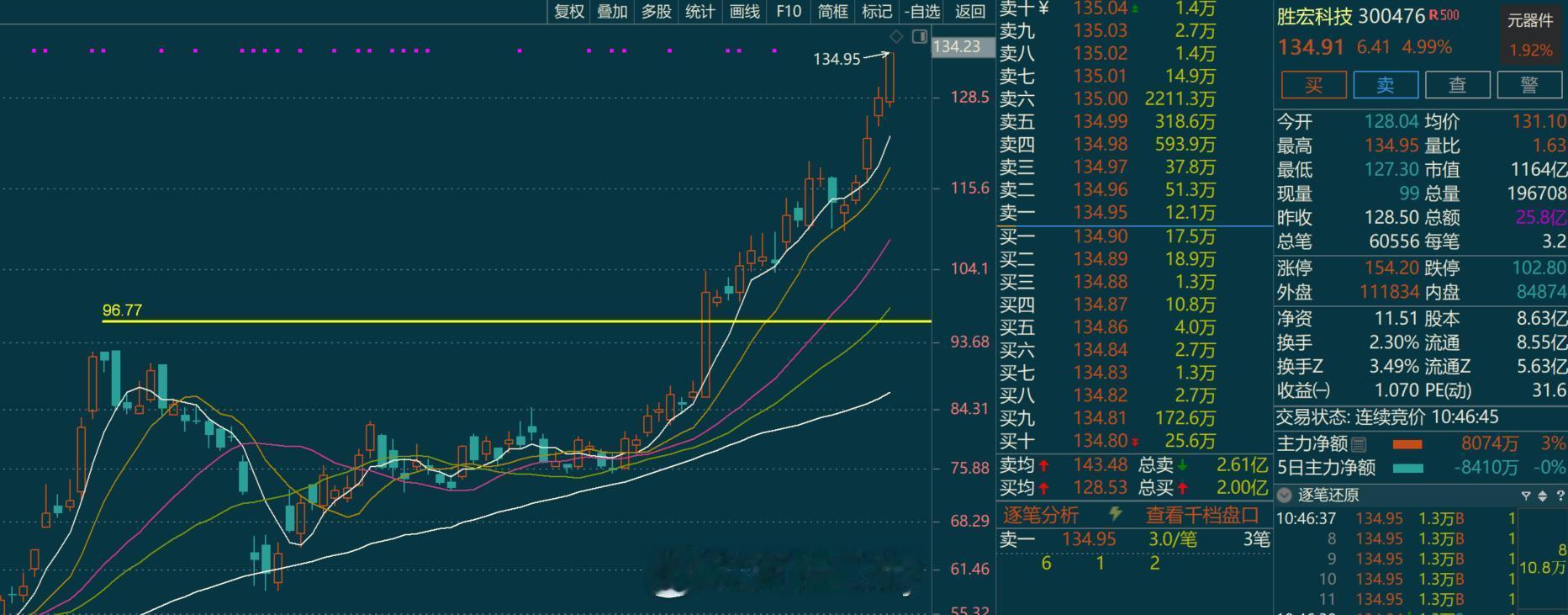
Task: Open the 画线 drawing tools
Action: pyautogui.click(x=745, y=11)
